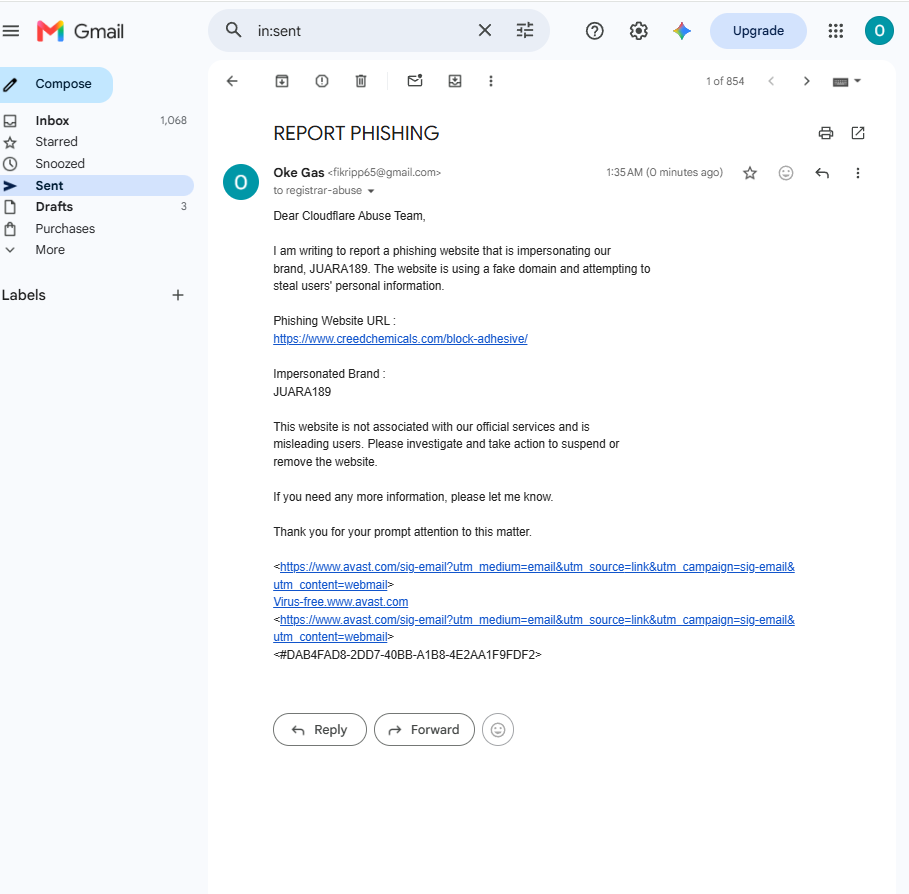Archive this email
This screenshot has width=909, height=894.
(x=282, y=81)
